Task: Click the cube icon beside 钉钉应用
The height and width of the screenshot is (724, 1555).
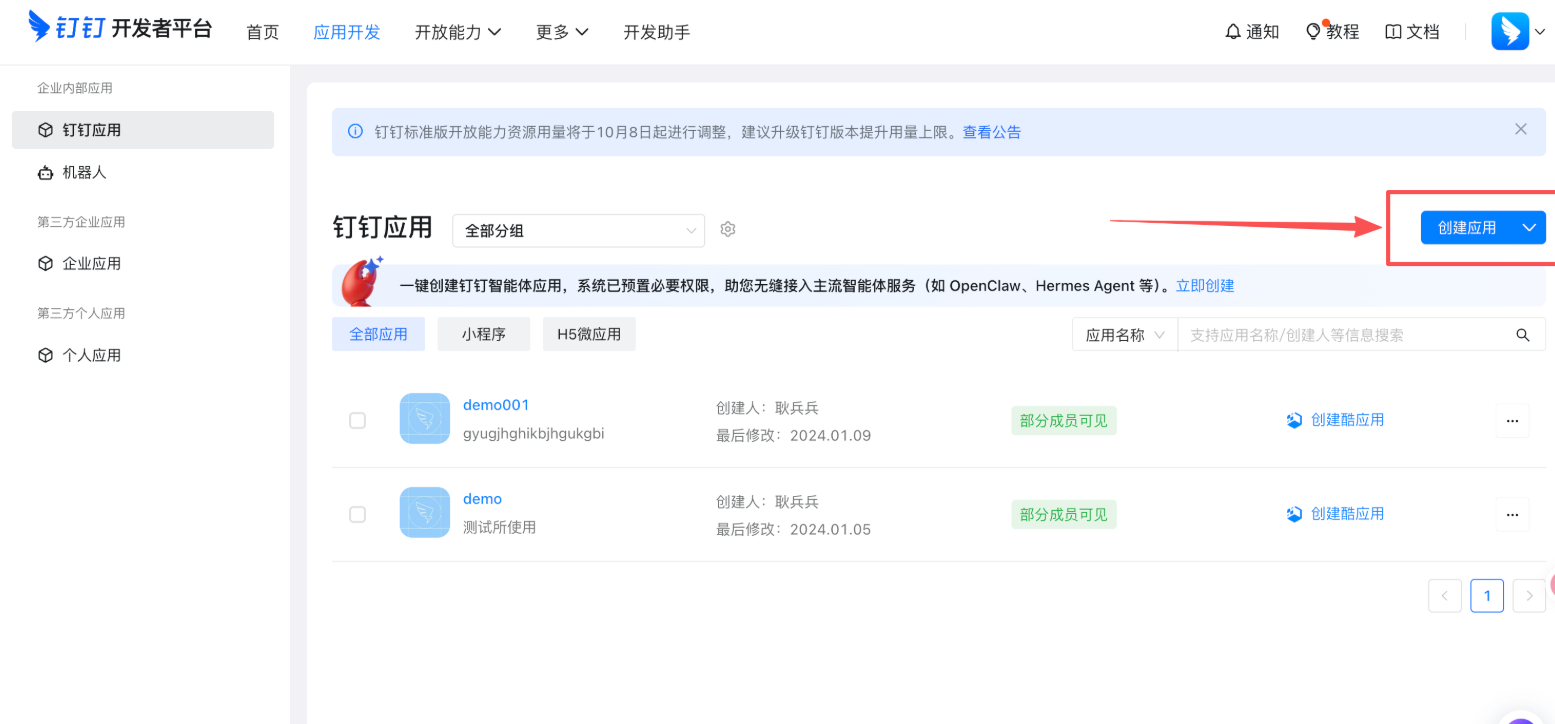Action: pos(45,130)
